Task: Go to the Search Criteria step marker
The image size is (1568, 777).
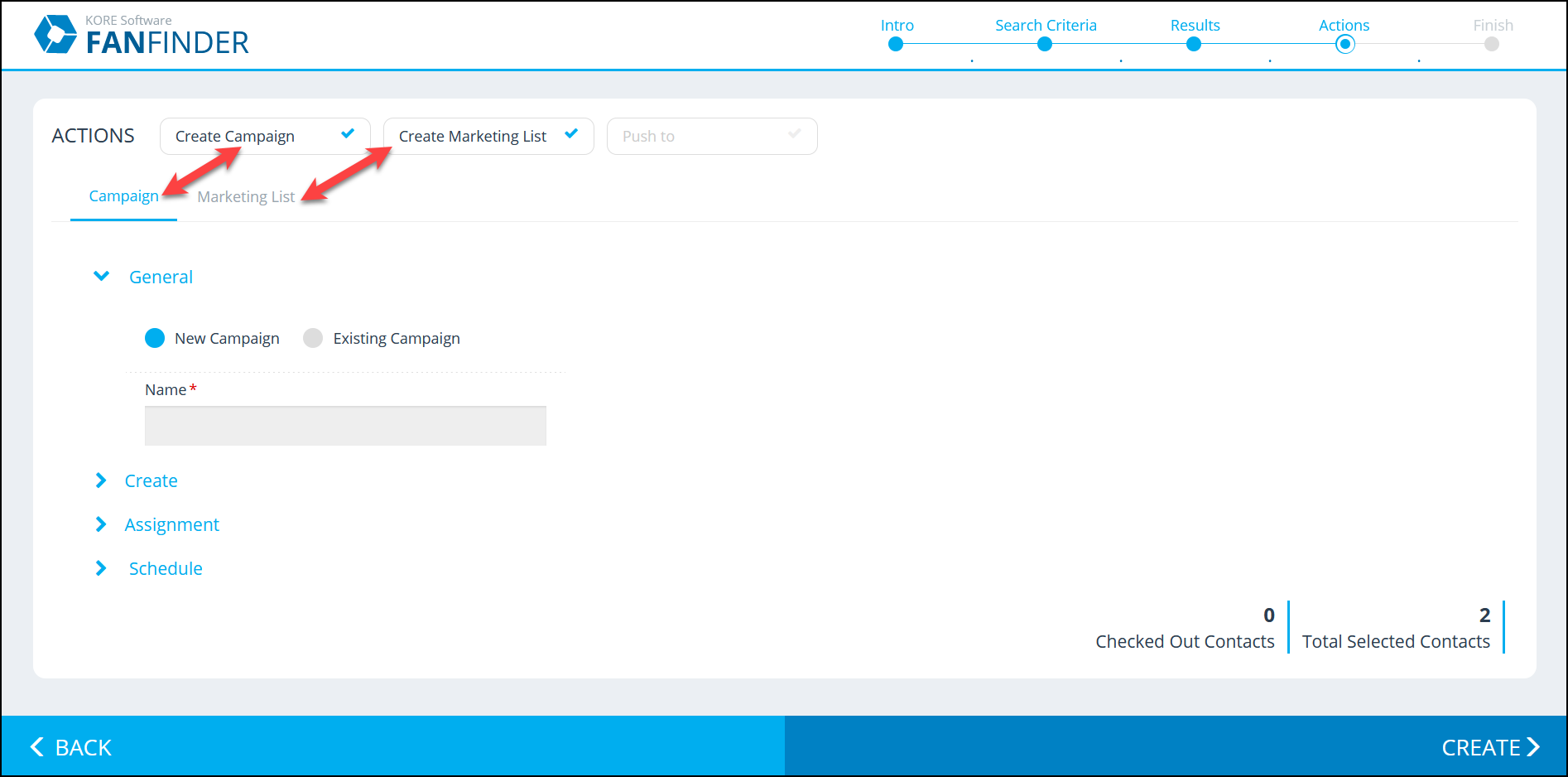Action: pos(1045,44)
